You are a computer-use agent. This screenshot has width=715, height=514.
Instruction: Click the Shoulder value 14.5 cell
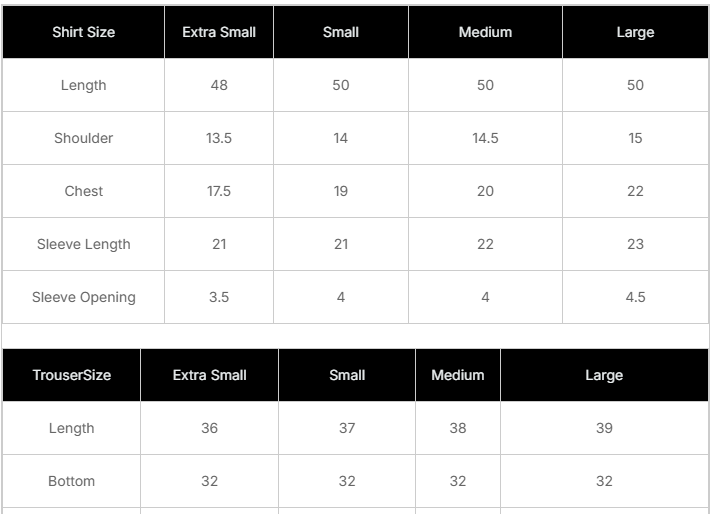tap(485, 138)
